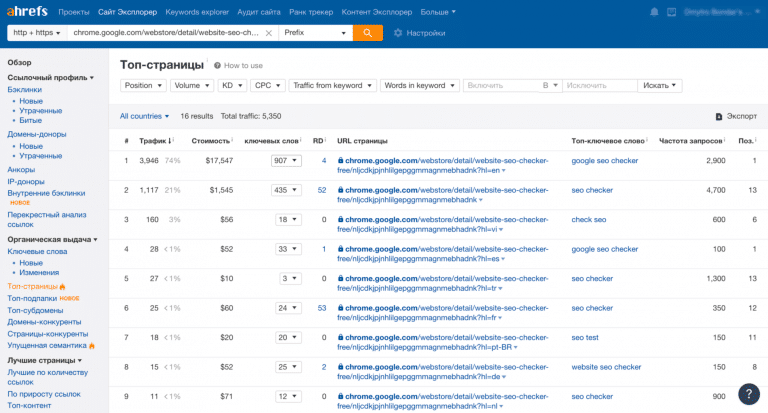Open Топ-субдомены in the sidebar
Viewport: 768px width, 413px height.
coord(35,310)
